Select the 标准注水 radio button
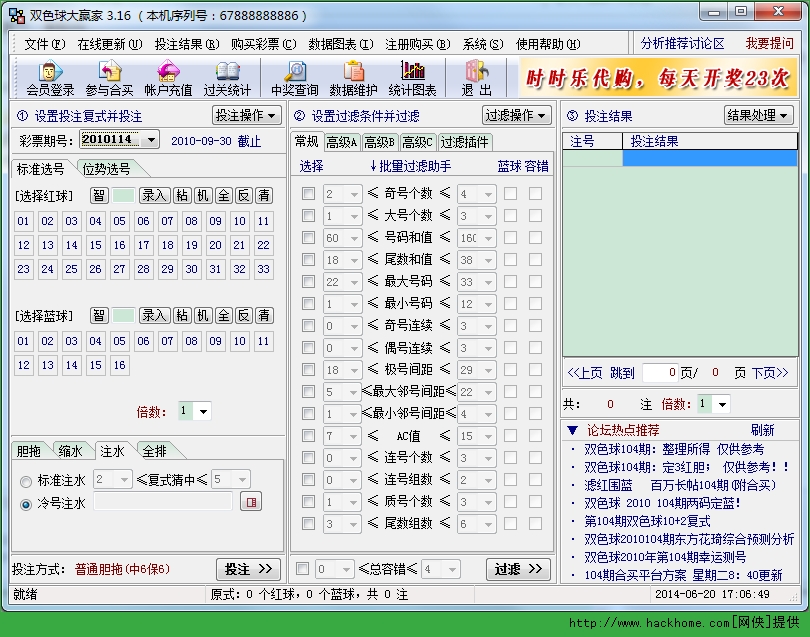The image size is (810, 637). [x=26, y=481]
